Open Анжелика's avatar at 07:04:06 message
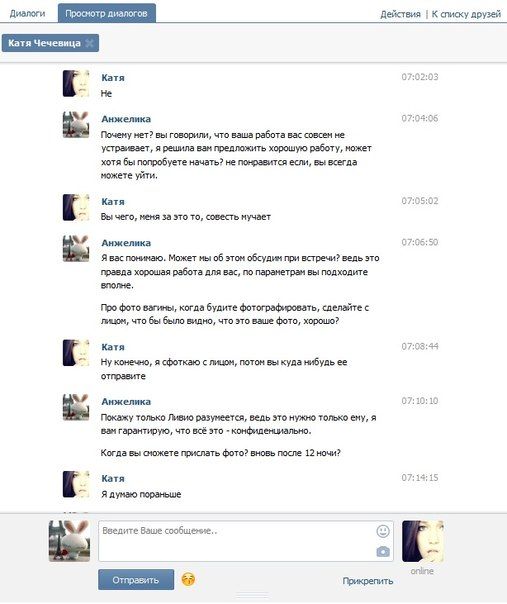Screen dimensions: 507x604 coord(76,125)
